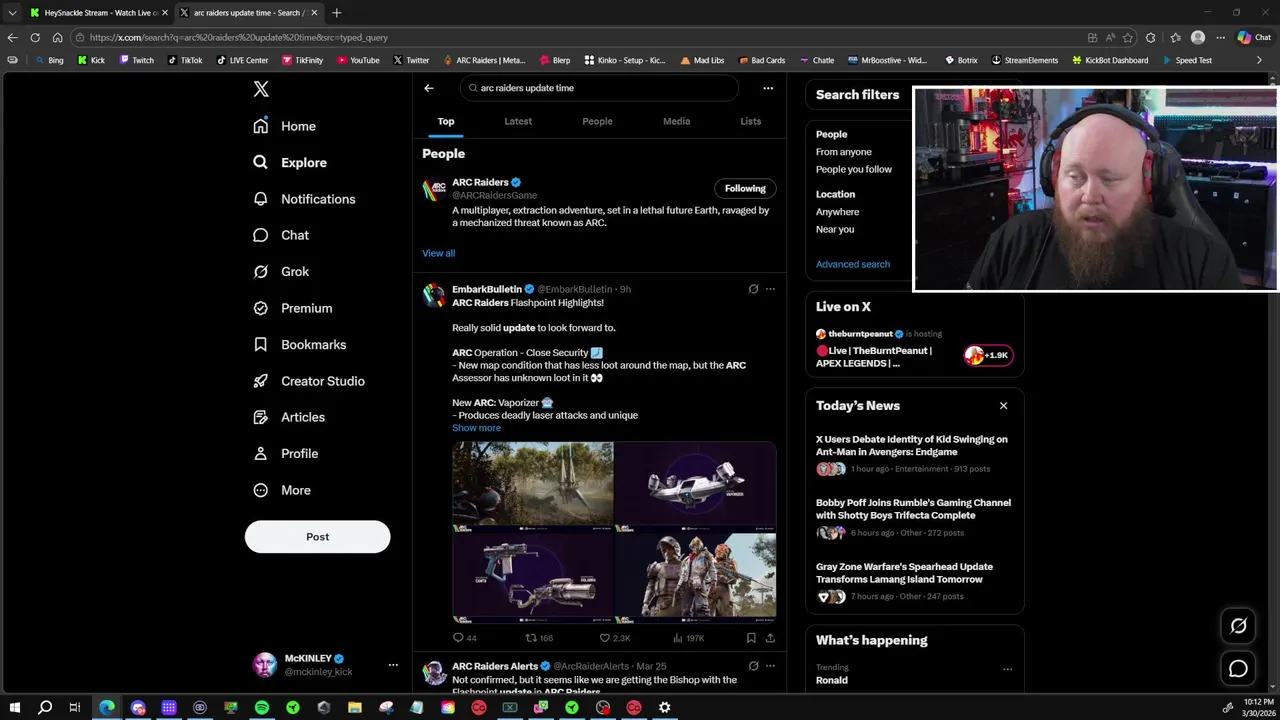Switch to the Lists tab
This screenshot has height=720, width=1280.
click(x=750, y=121)
